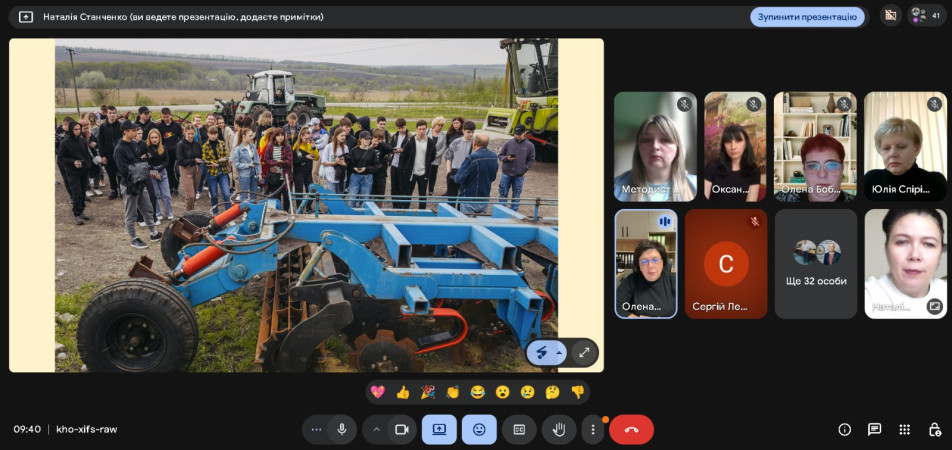This screenshot has height=450, width=952.
Task: Send the heart emoji reaction
Action: (x=378, y=392)
